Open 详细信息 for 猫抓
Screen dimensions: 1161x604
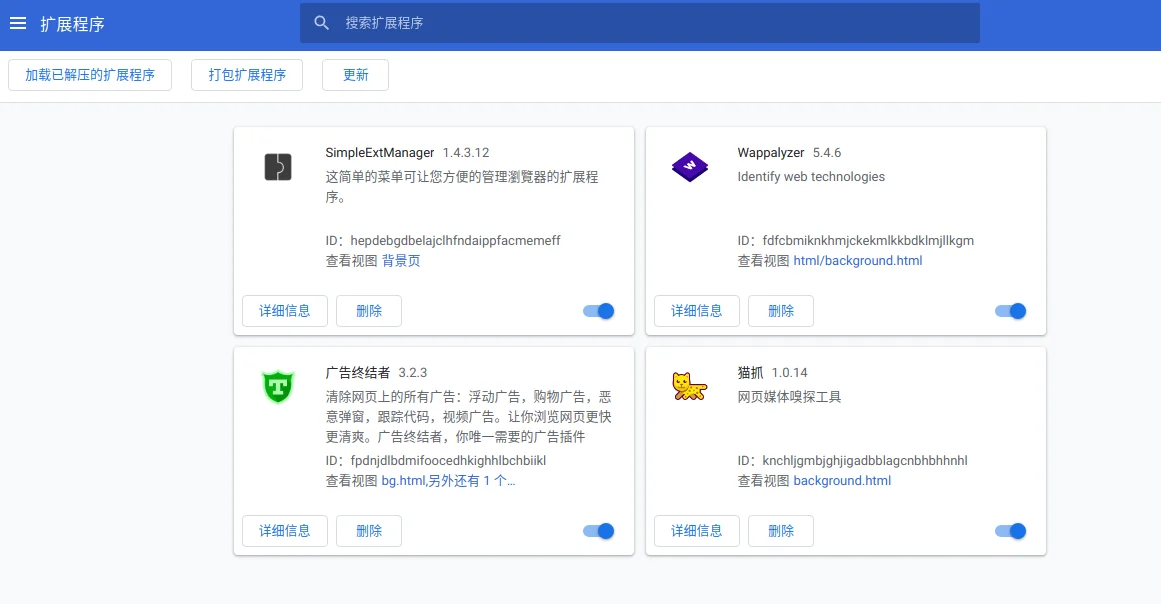pos(697,531)
